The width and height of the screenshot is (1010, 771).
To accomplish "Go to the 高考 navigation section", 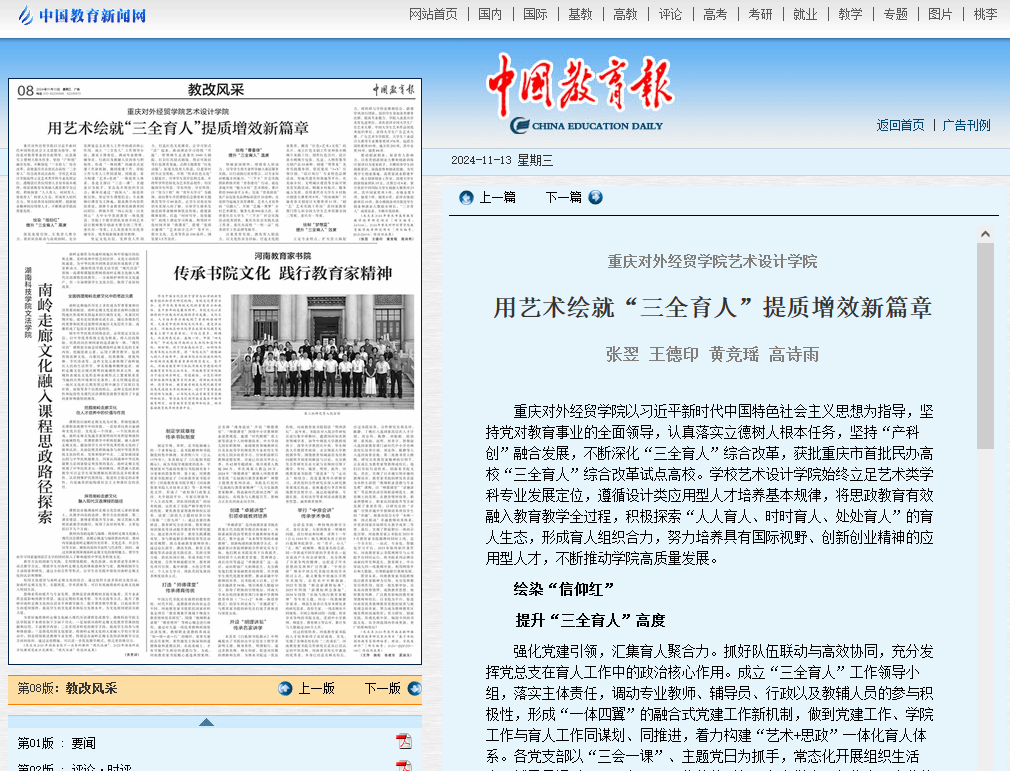I will [x=715, y=14].
